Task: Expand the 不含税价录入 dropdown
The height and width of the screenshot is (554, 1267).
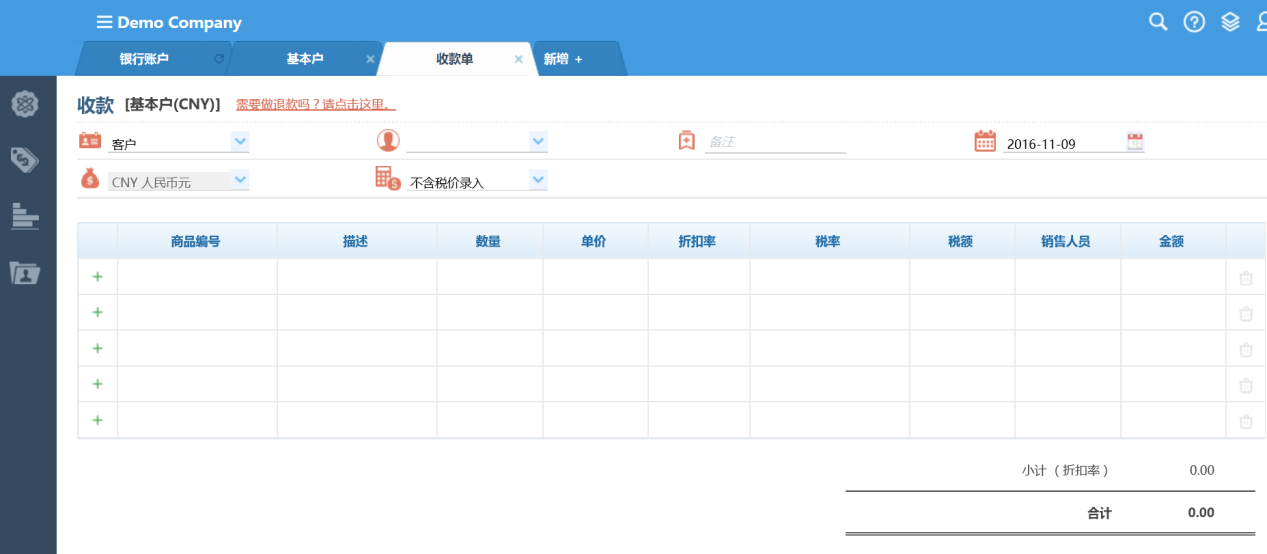Action: pos(539,180)
